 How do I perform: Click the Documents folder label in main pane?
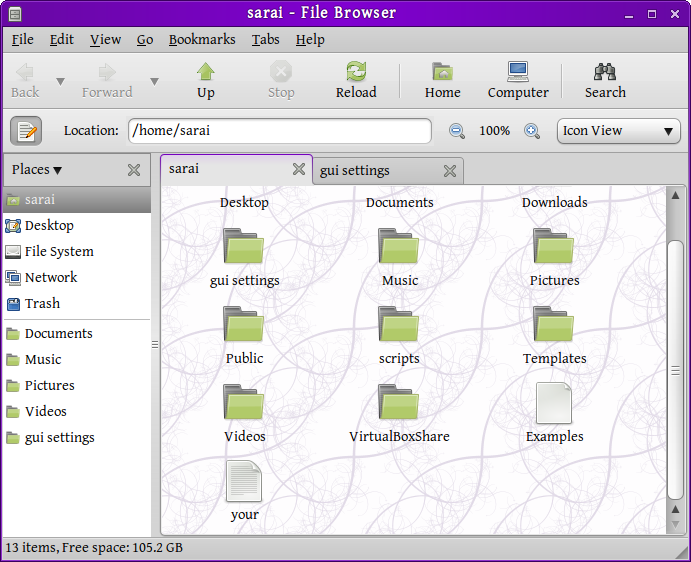tap(400, 202)
